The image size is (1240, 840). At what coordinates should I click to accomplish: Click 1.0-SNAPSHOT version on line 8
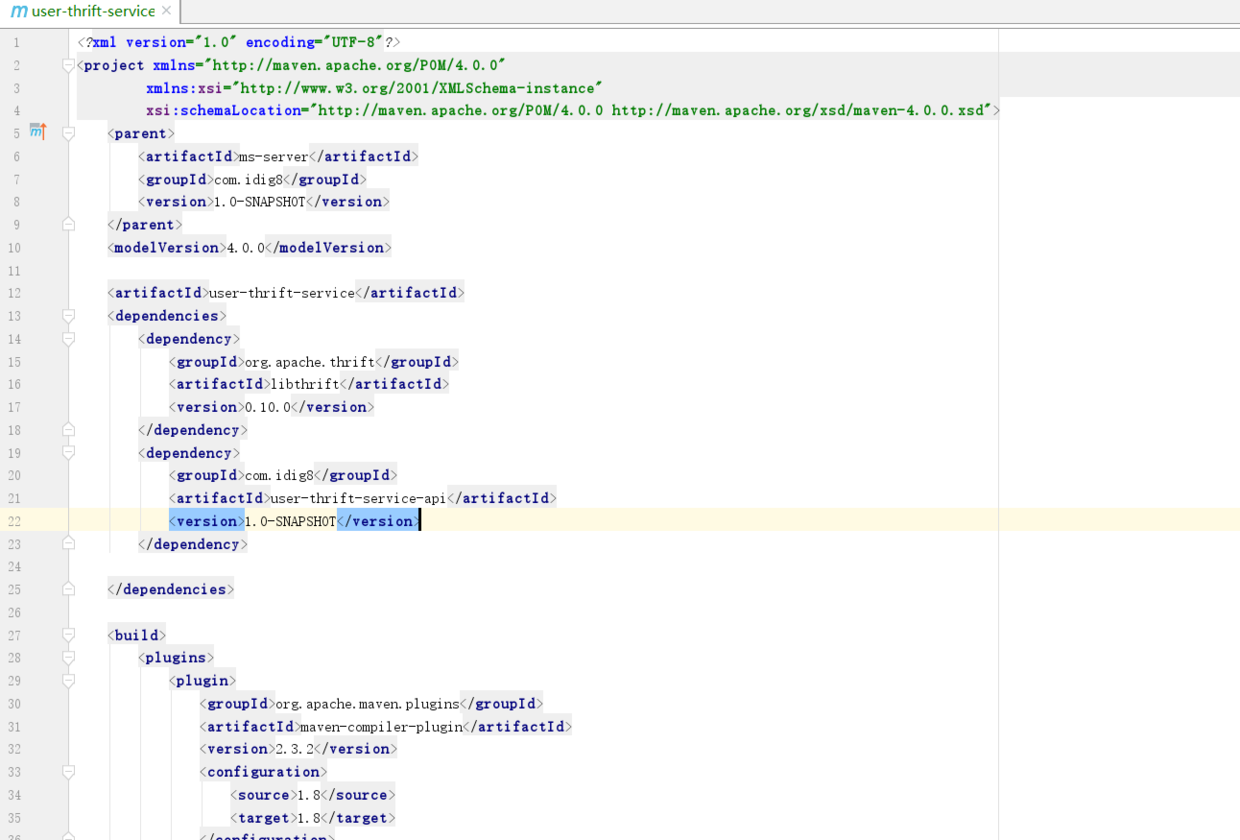[259, 201]
